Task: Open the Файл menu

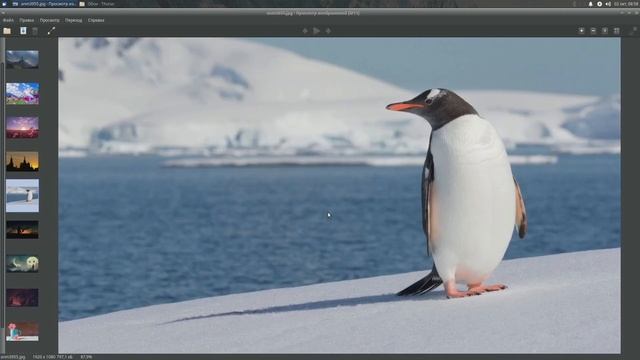Action: click(x=8, y=20)
